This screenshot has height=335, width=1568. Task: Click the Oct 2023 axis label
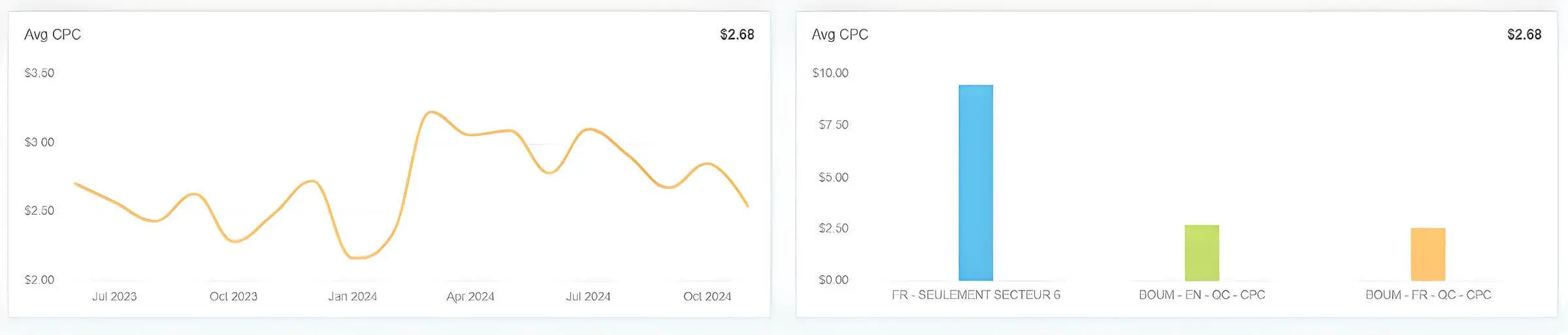(233, 296)
